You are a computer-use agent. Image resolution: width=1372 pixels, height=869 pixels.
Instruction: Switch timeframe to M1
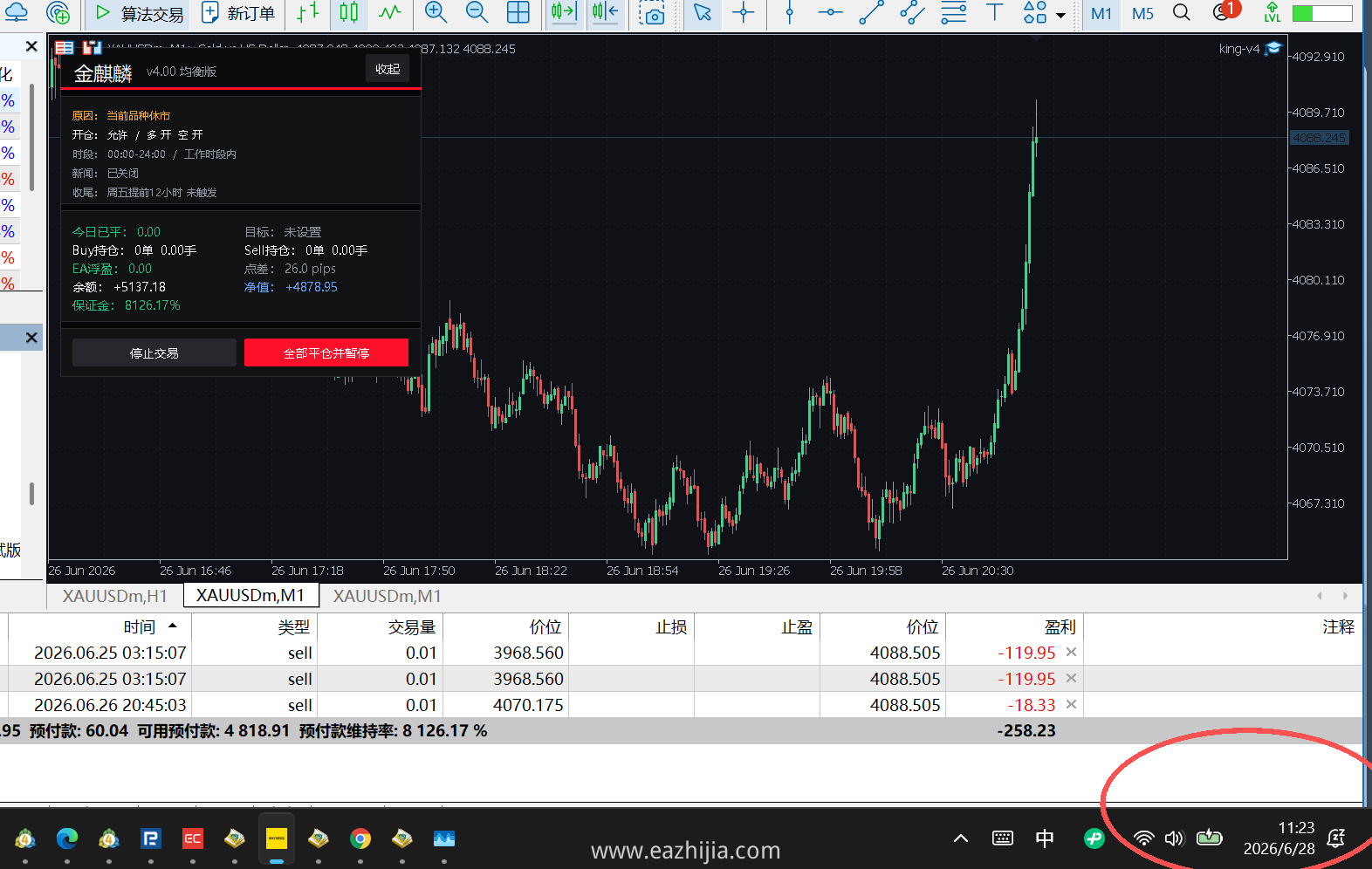(x=1102, y=13)
